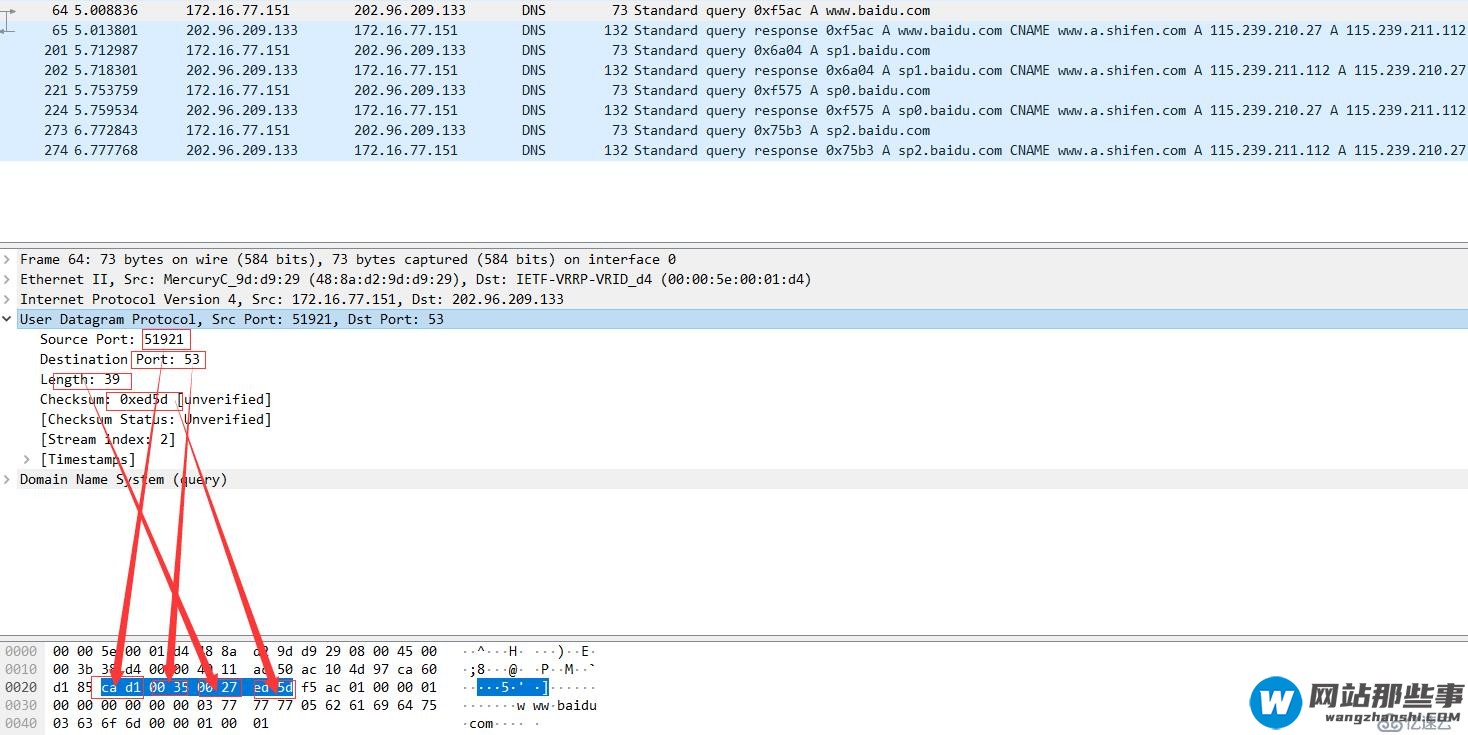Screen dimensions: 1468x735
Task: Select packet 65 response at 5.013801
Action: pos(734,30)
